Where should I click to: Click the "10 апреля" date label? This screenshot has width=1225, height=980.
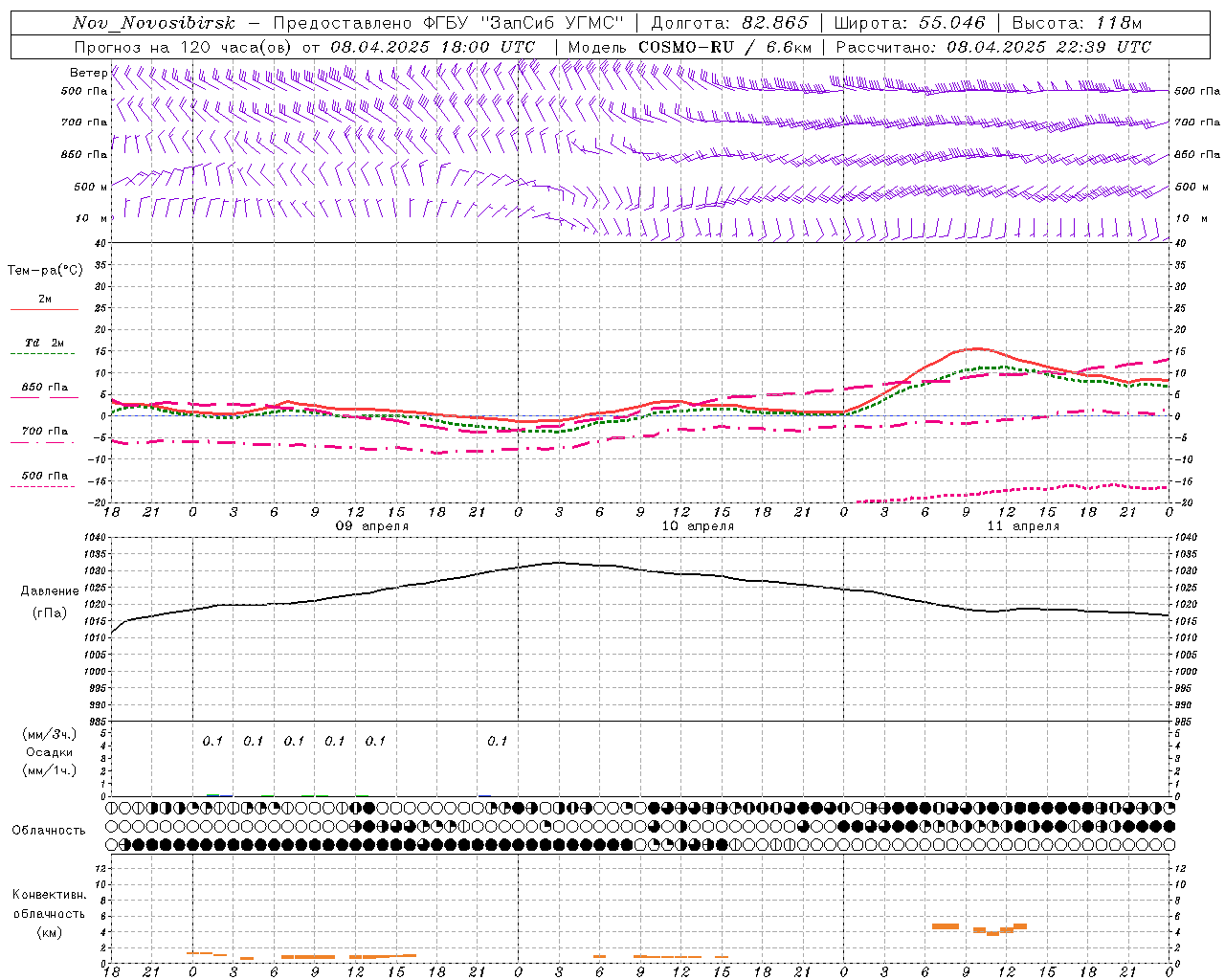(x=698, y=526)
